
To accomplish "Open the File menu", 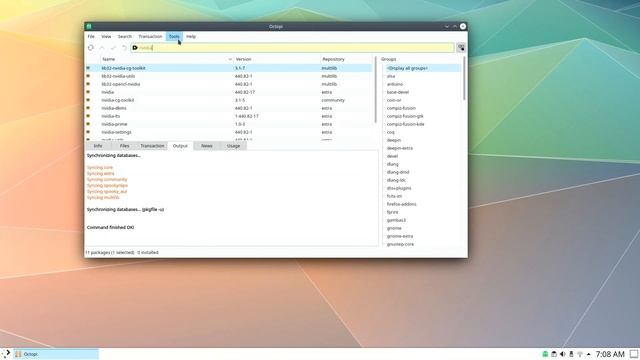I will 91,36.
